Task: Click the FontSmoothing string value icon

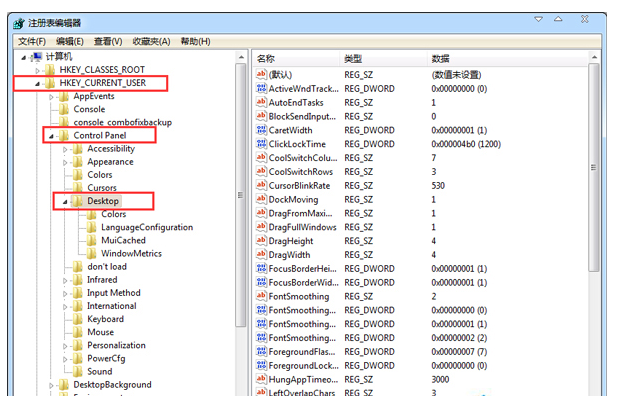Action: [x=261, y=296]
